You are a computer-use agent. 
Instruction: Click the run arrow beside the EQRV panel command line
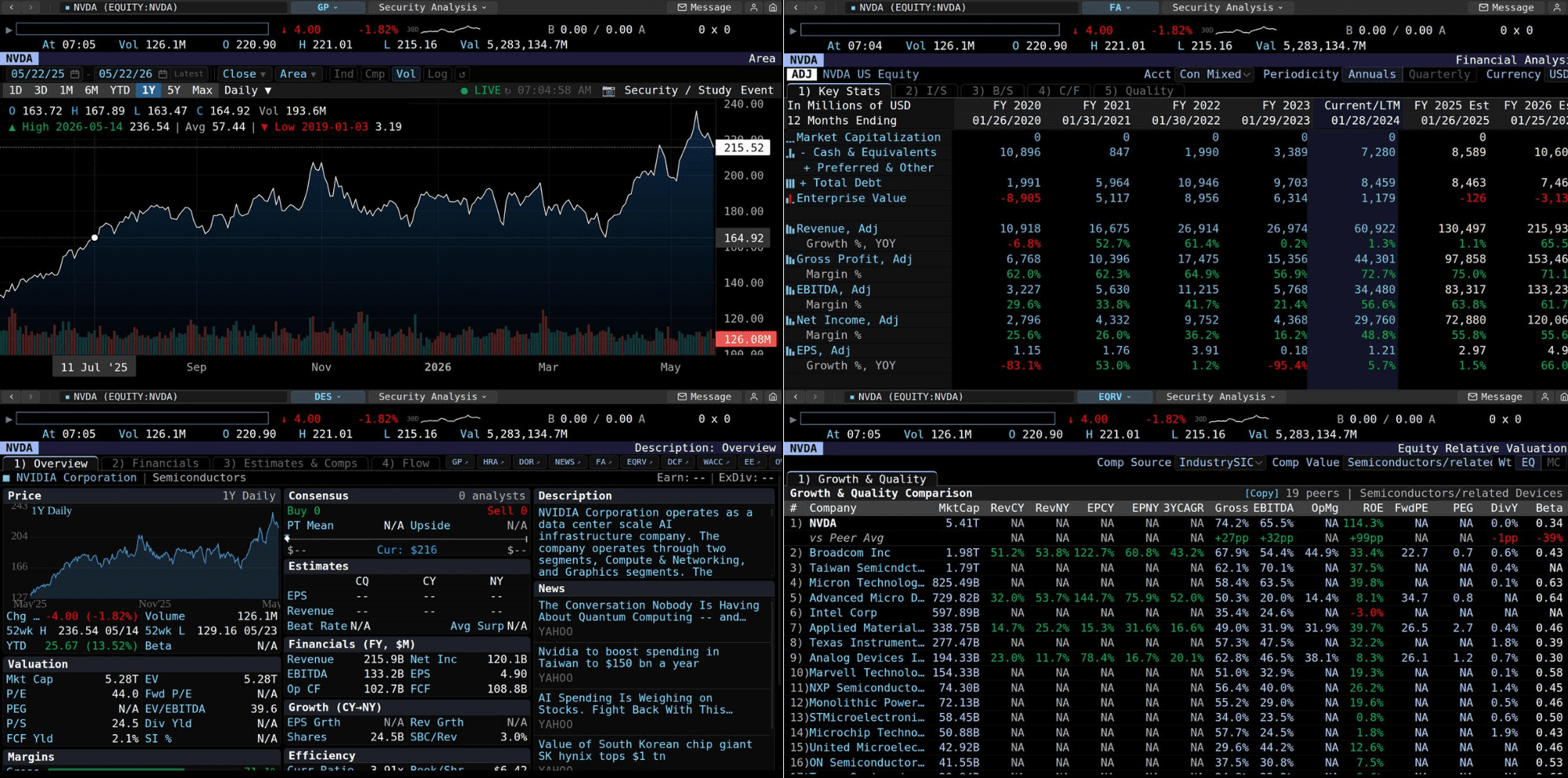click(x=793, y=419)
